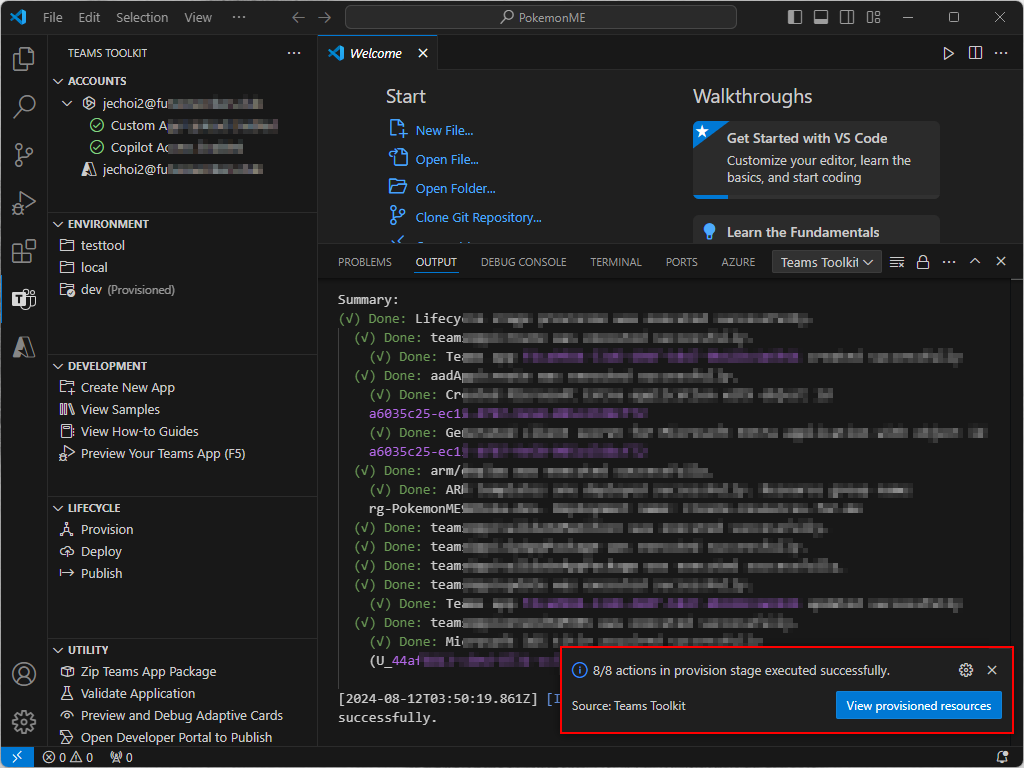Viewport: 1024px width, 768px height.
Task: Dismiss the provision success notification
Action: 992,670
